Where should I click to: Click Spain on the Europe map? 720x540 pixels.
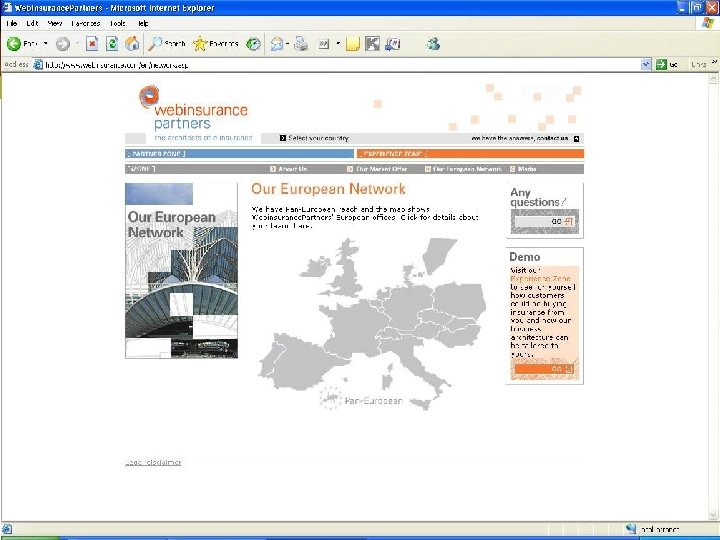pos(305,363)
